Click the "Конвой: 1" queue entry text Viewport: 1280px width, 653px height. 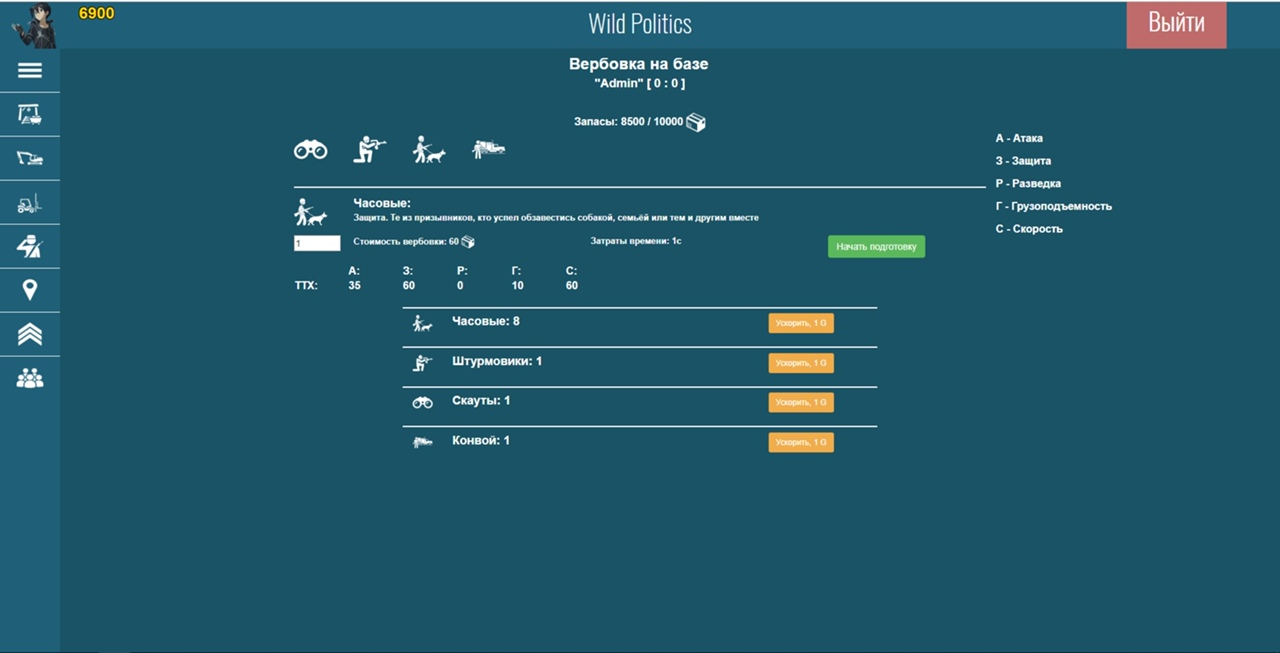[481, 440]
